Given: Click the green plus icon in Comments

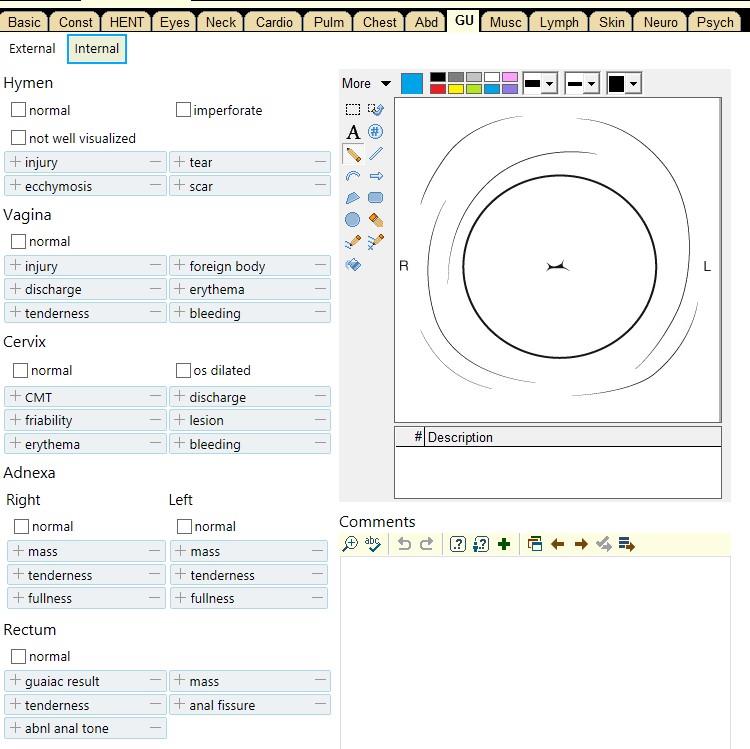Looking at the screenshot, I should [x=504, y=544].
